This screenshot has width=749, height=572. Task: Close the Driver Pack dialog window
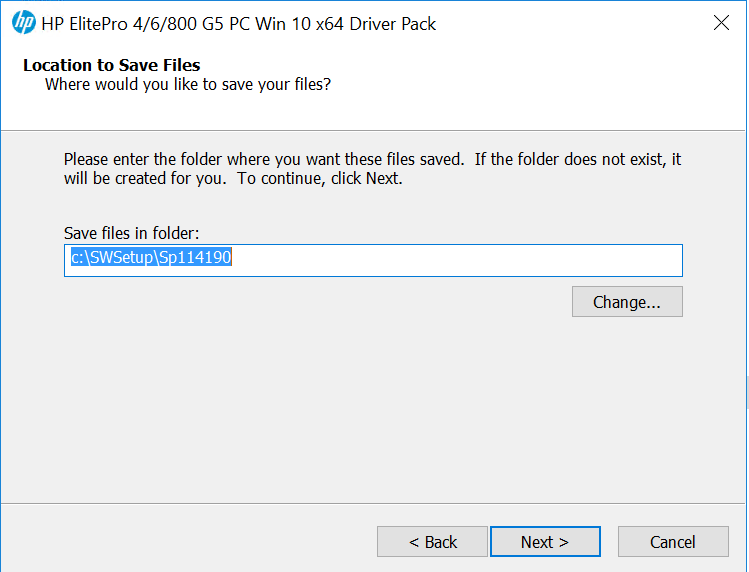(x=721, y=22)
